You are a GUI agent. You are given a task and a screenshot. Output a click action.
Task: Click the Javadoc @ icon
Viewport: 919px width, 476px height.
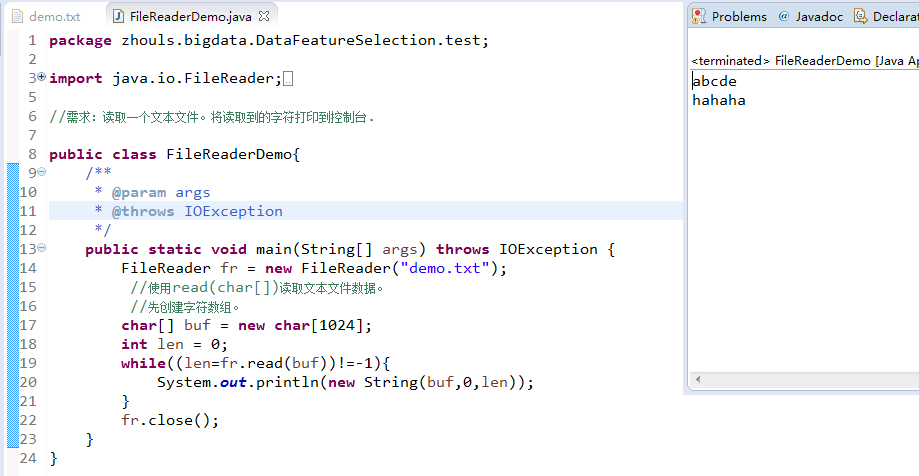tap(784, 16)
